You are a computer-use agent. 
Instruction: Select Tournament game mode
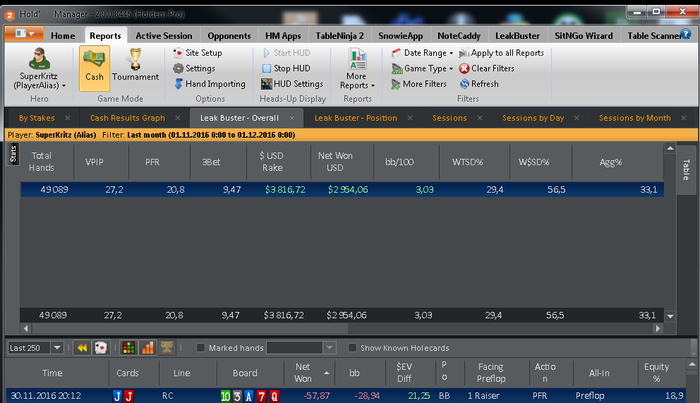(x=135, y=66)
